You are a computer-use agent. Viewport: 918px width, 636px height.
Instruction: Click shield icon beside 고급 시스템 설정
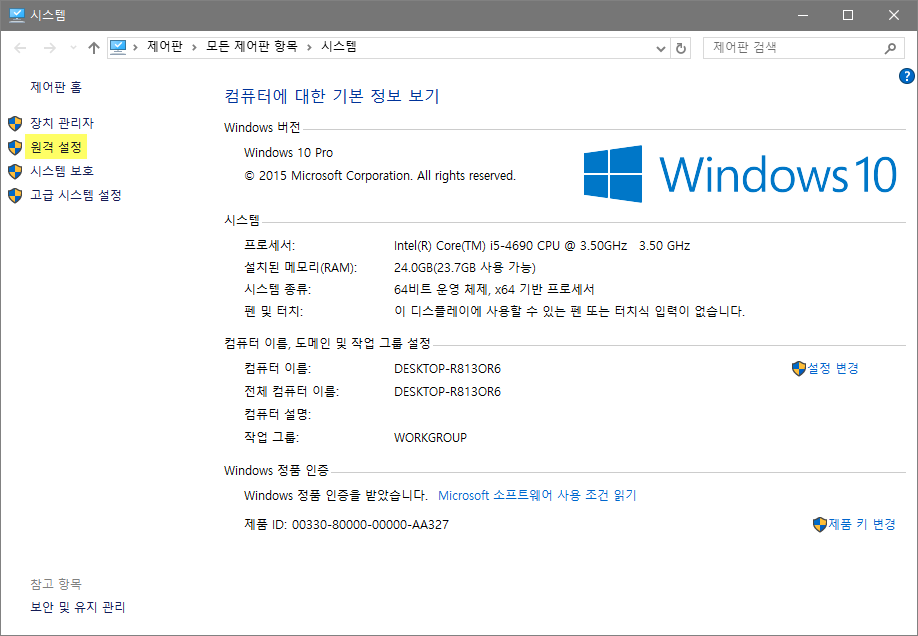[15, 195]
